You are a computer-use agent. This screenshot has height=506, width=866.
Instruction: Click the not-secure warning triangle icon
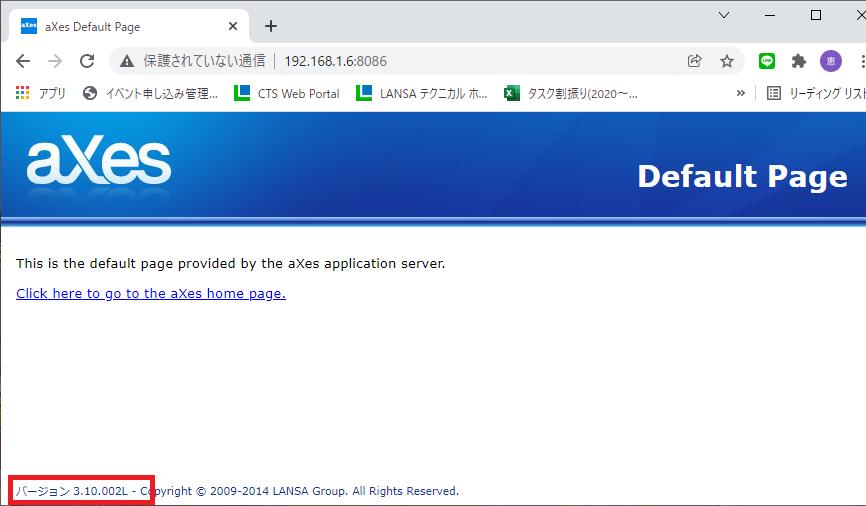click(127, 61)
